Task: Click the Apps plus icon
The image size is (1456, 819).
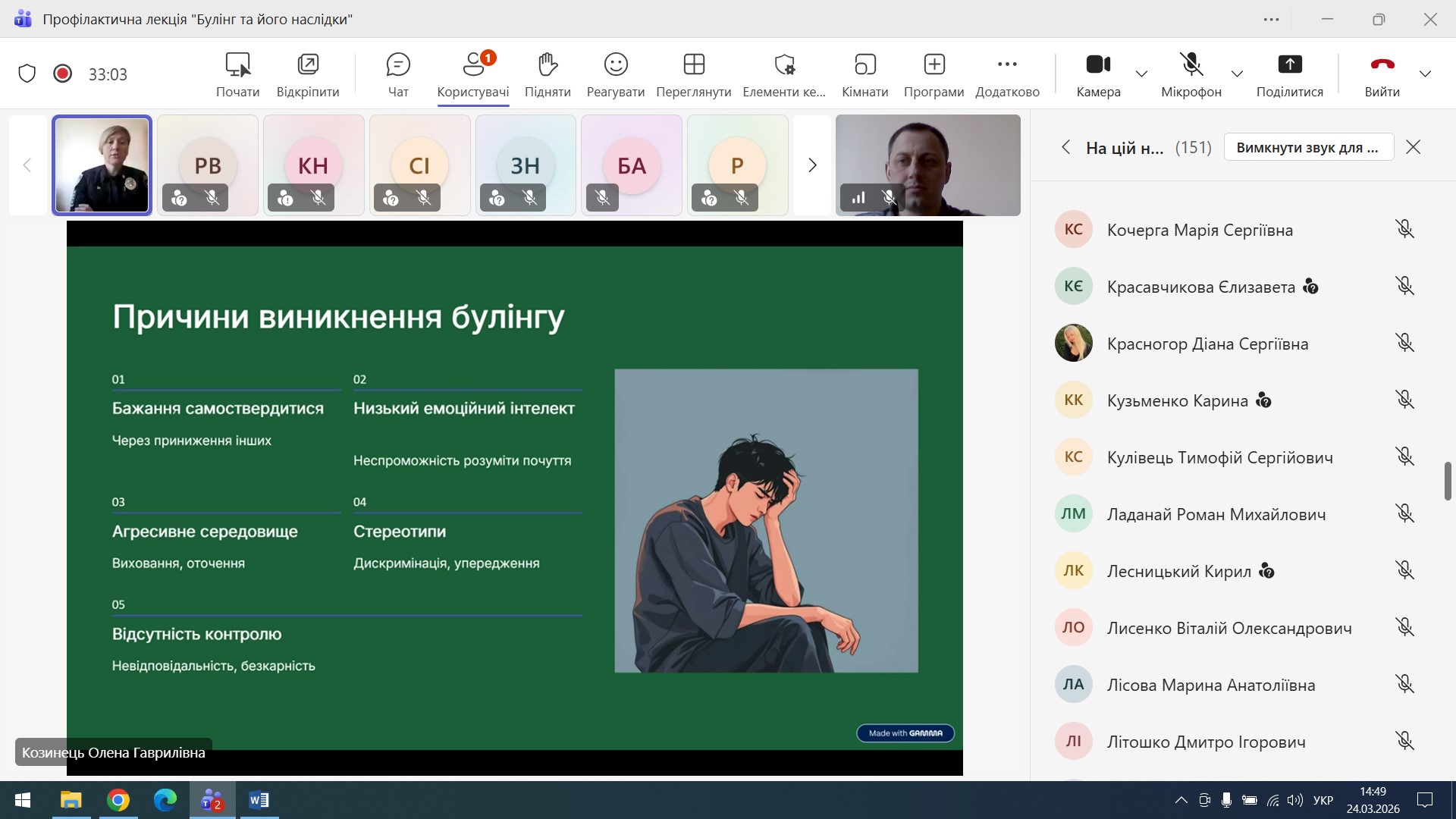Action: [934, 65]
